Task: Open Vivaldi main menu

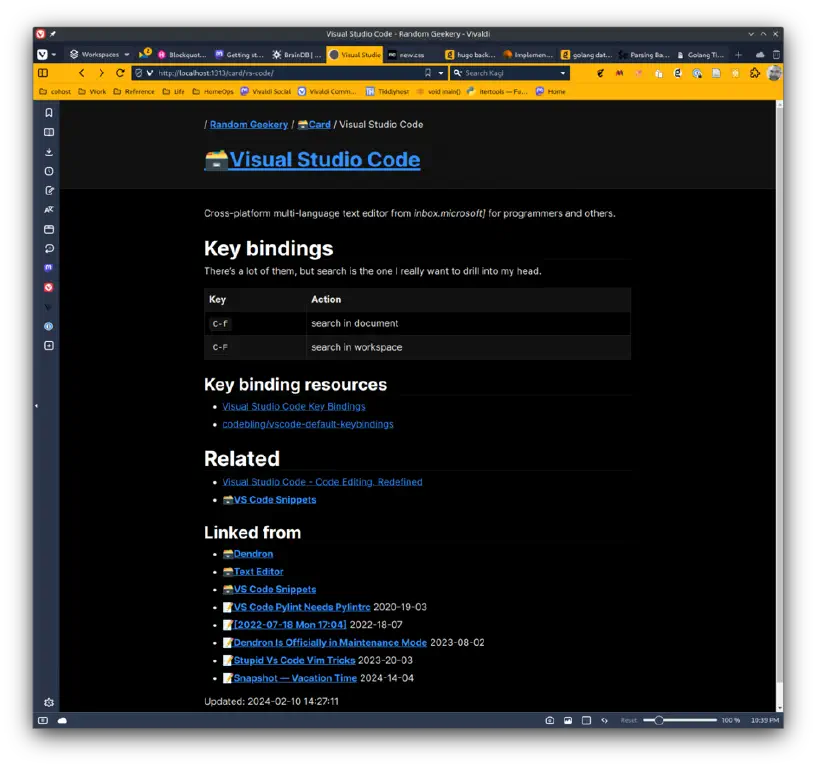Action: click(45, 54)
